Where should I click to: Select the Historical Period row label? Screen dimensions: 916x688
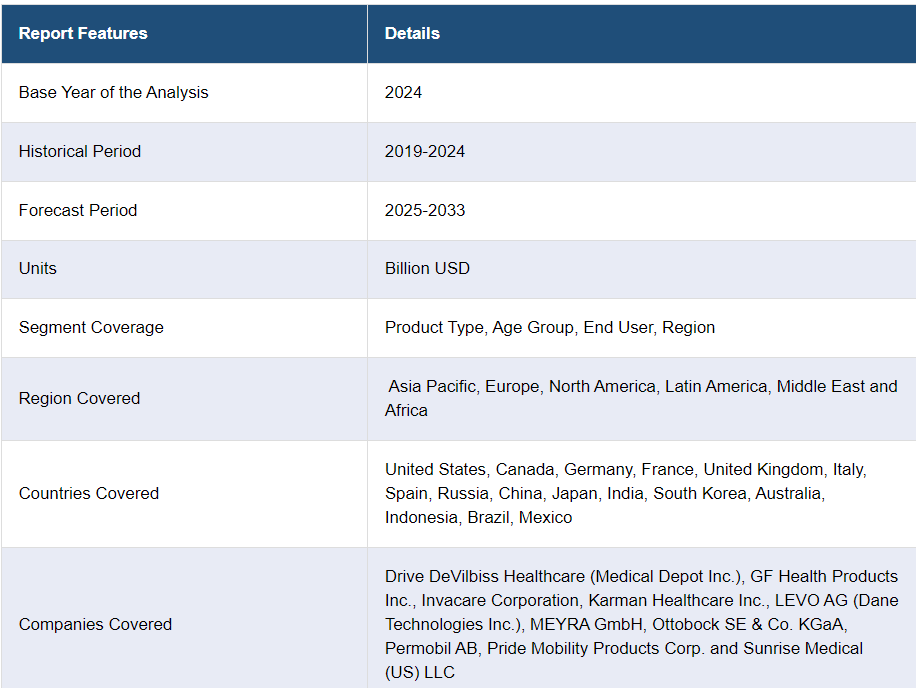pyautogui.click(x=80, y=152)
